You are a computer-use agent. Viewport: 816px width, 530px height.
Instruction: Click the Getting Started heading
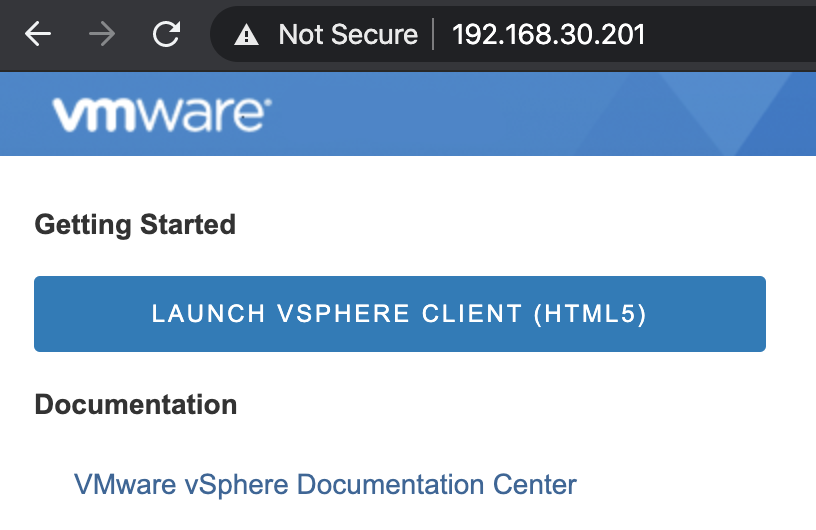[x=135, y=225]
